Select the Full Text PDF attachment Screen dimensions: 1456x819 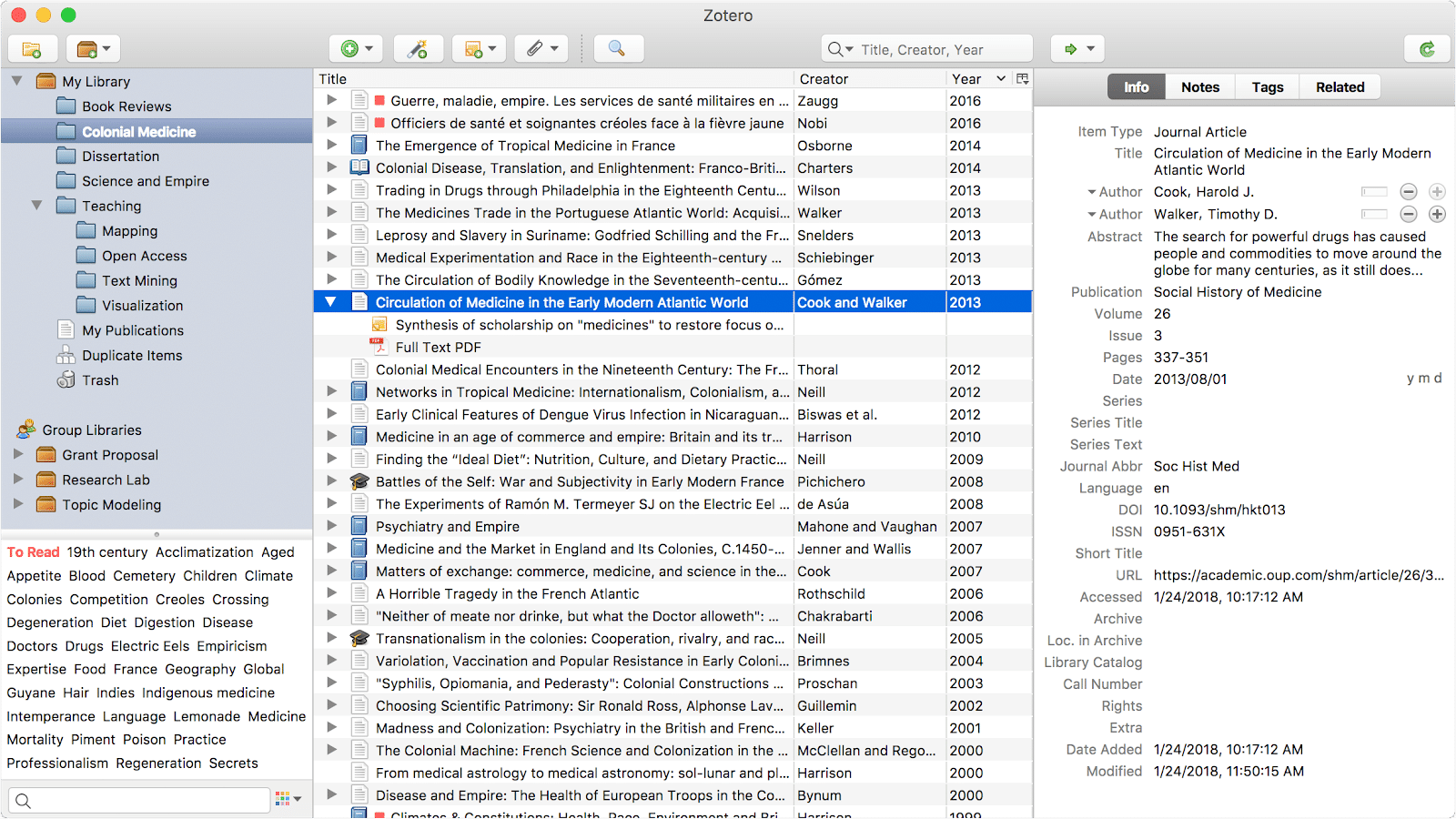[438, 348]
